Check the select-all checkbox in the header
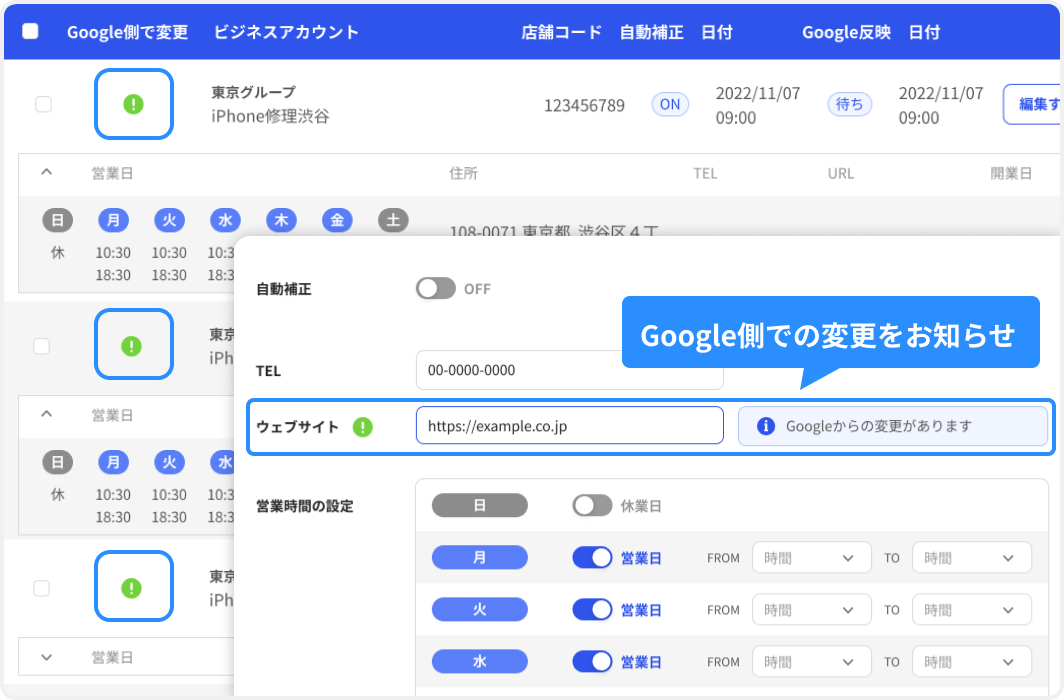Screen dimensions: 1064x700 pyautogui.click(x=29, y=31)
